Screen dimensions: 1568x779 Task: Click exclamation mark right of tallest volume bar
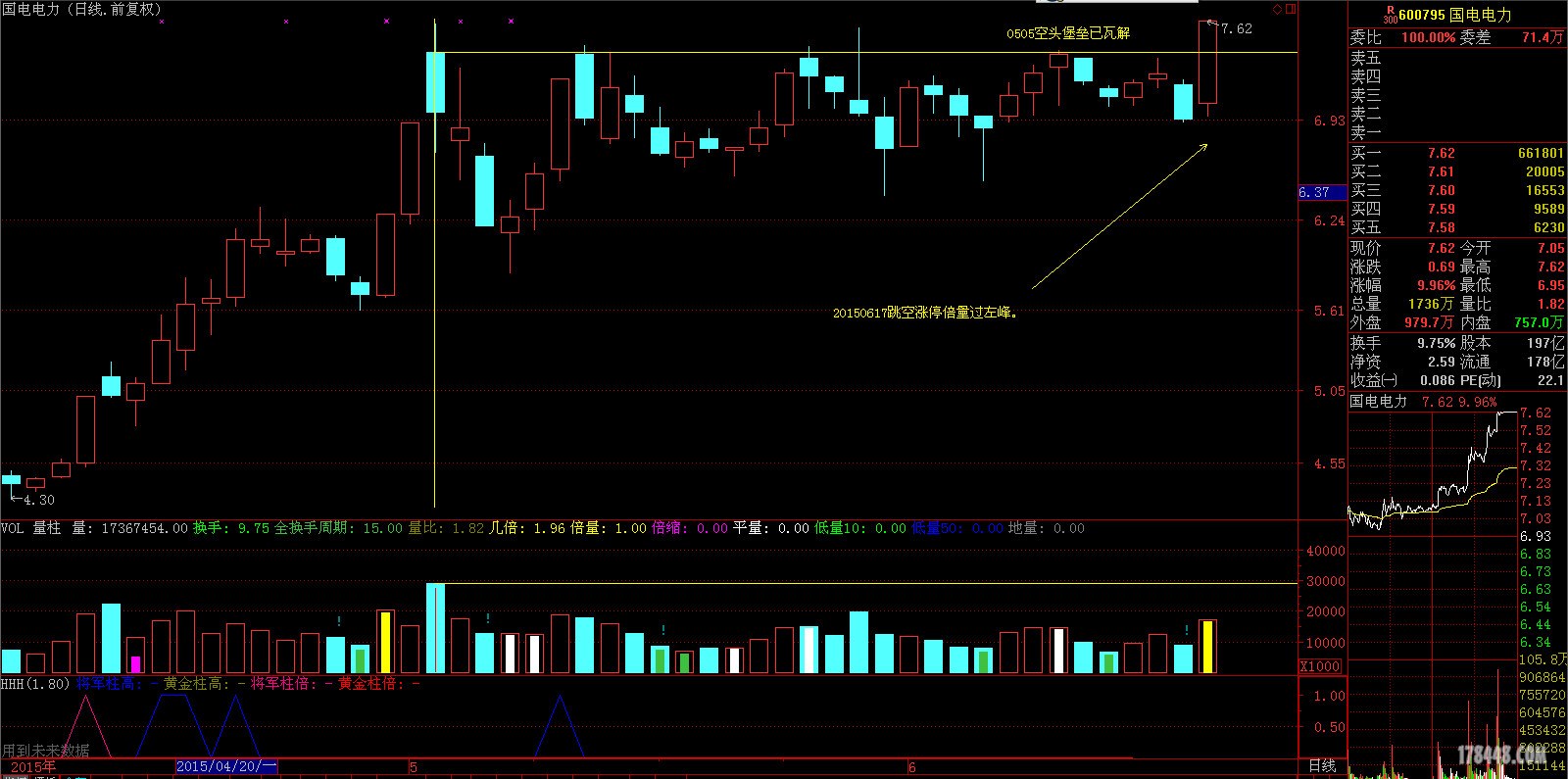(488, 618)
